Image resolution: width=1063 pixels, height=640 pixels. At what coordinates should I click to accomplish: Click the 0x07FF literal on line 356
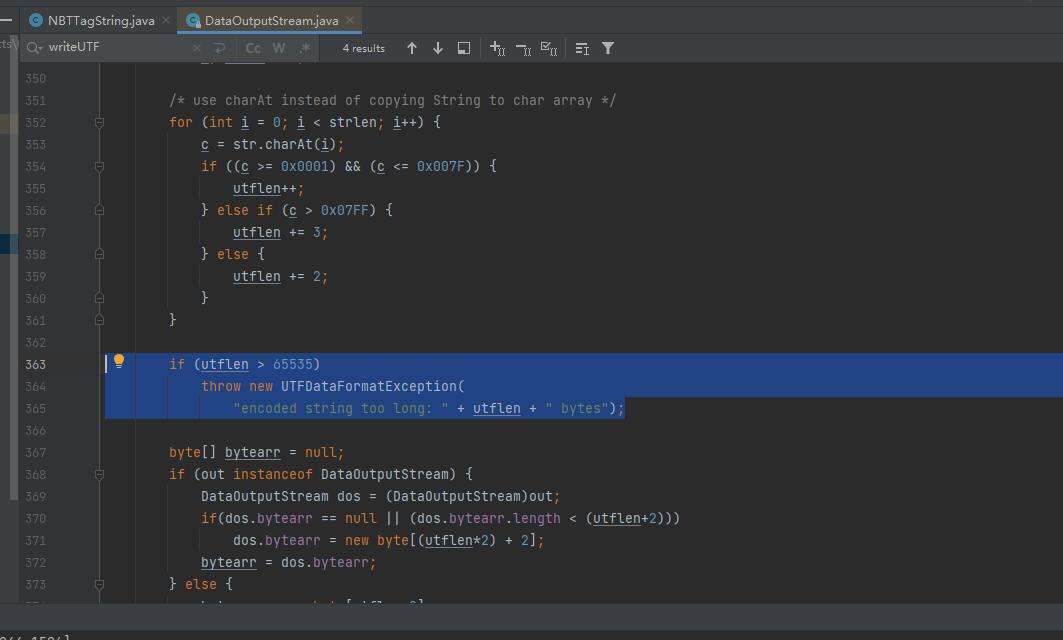[x=344, y=211]
